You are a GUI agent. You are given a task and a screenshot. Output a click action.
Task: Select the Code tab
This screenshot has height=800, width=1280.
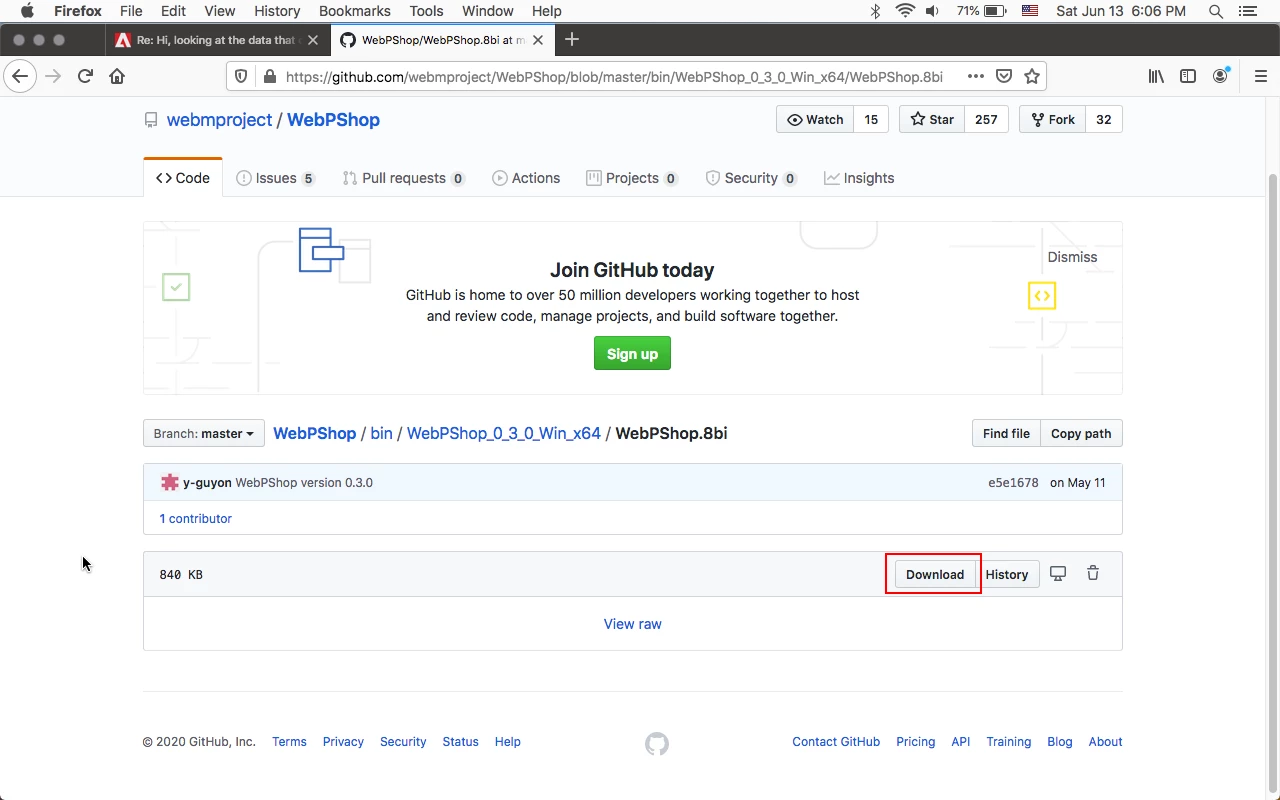pyautogui.click(x=183, y=178)
